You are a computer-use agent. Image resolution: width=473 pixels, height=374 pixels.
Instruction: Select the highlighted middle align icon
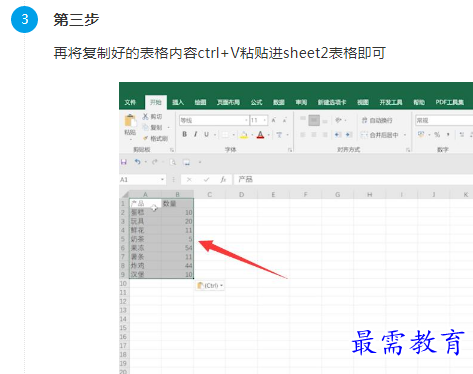(314, 120)
